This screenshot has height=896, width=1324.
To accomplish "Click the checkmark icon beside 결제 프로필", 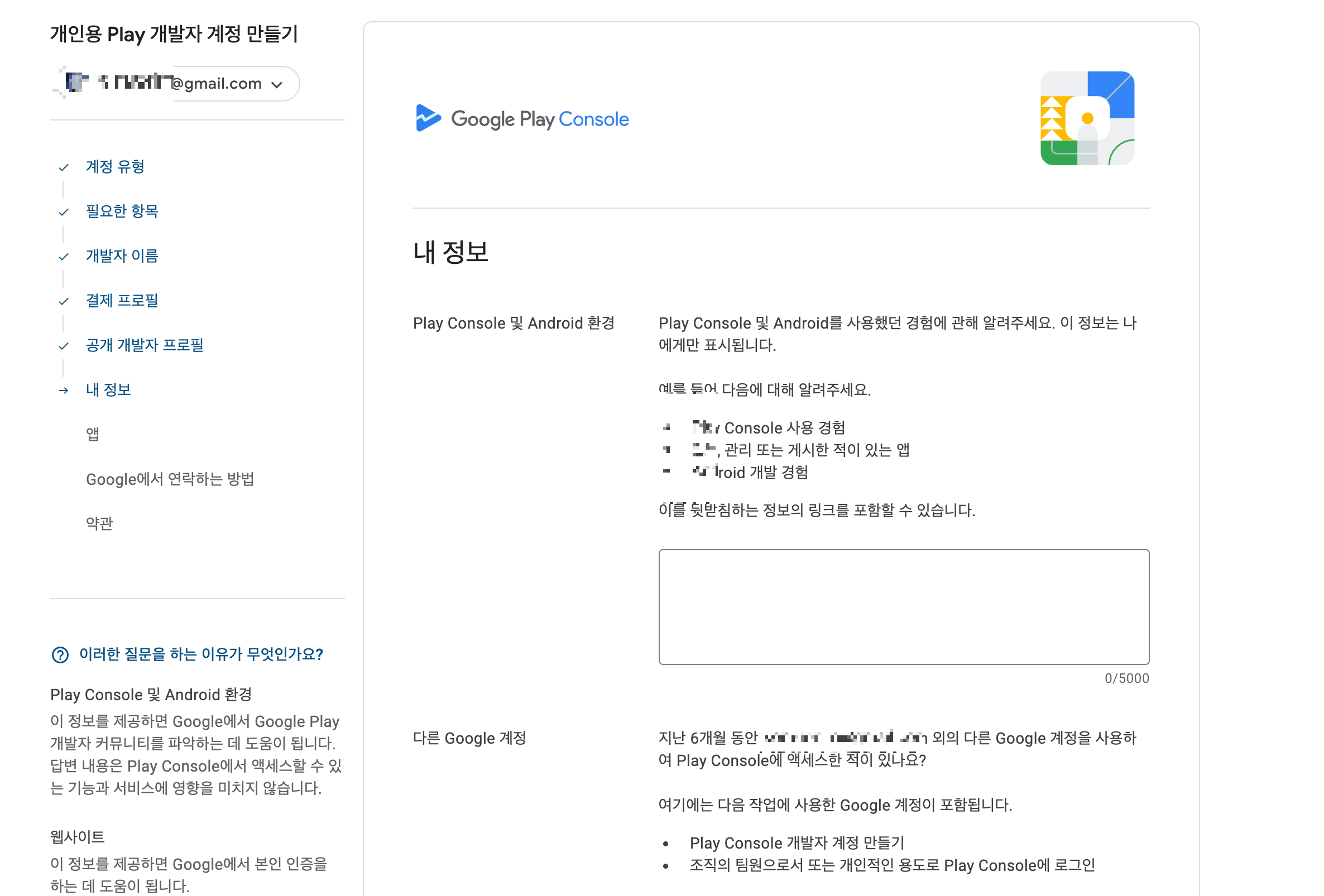I will click(x=64, y=301).
